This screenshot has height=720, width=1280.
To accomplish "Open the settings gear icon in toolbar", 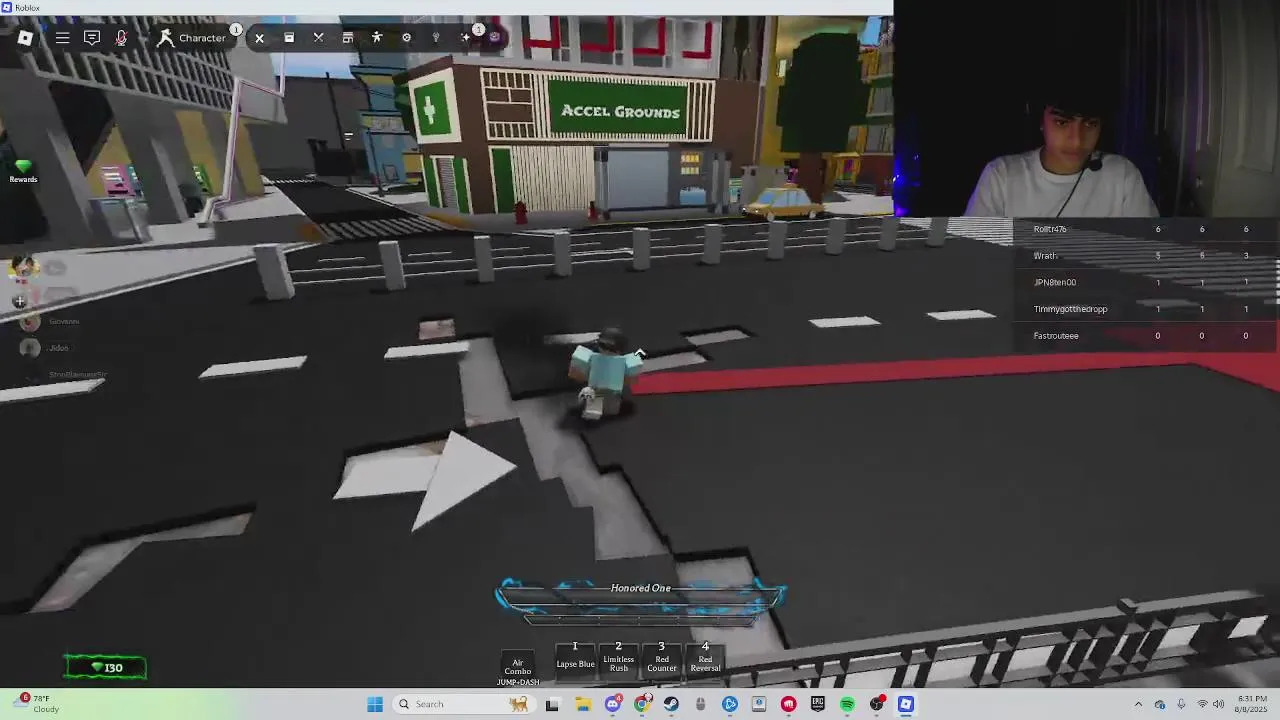I will click(x=406, y=38).
